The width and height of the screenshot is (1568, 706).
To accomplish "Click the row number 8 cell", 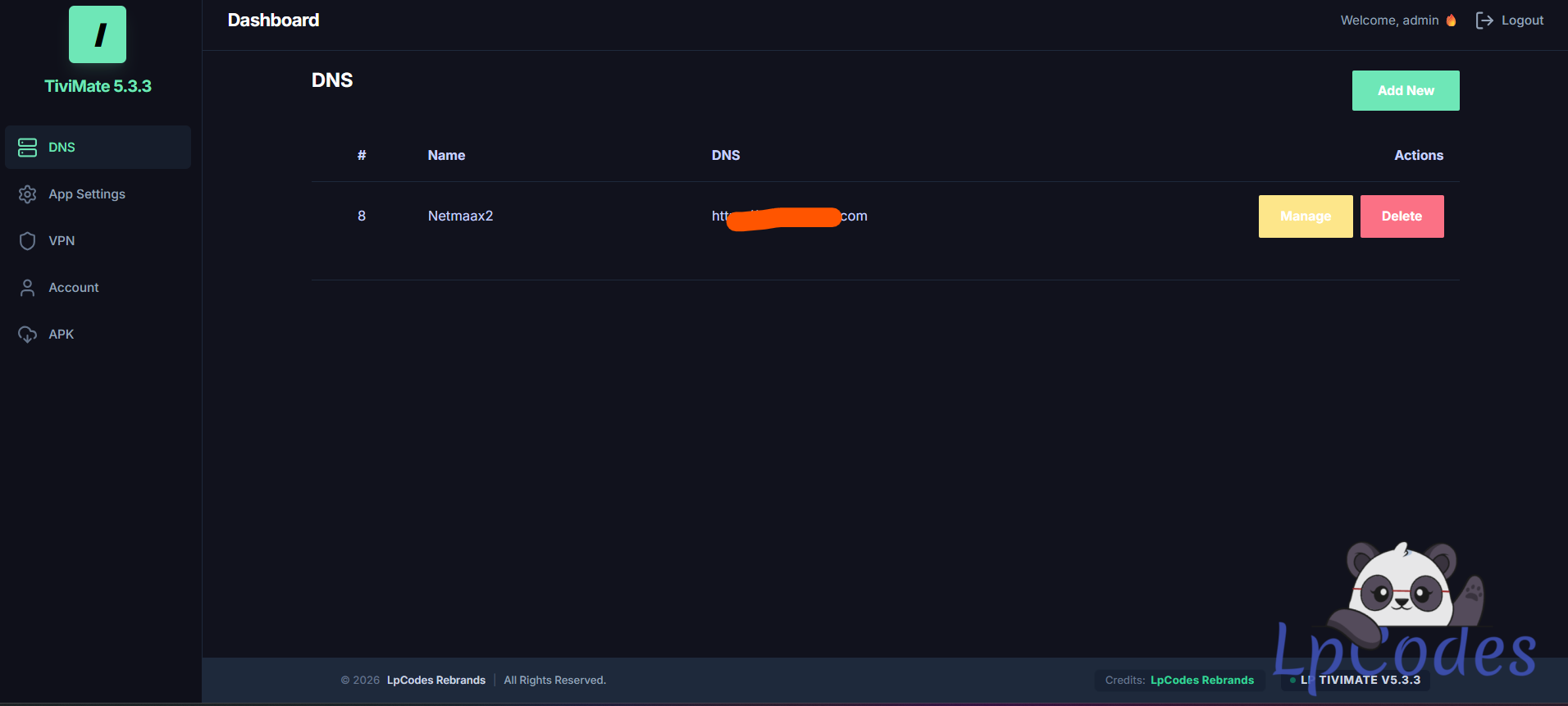I will [x=362, y=216].
